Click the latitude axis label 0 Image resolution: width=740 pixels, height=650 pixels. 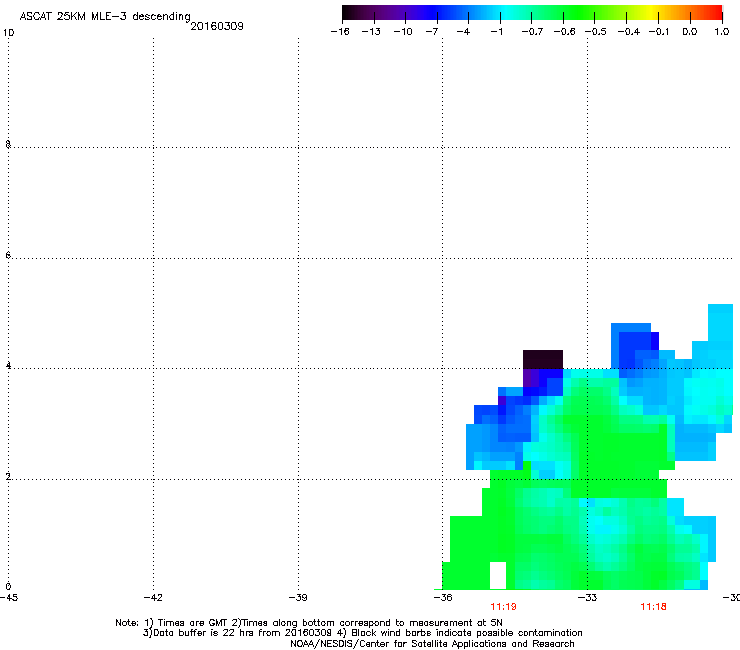8,587
